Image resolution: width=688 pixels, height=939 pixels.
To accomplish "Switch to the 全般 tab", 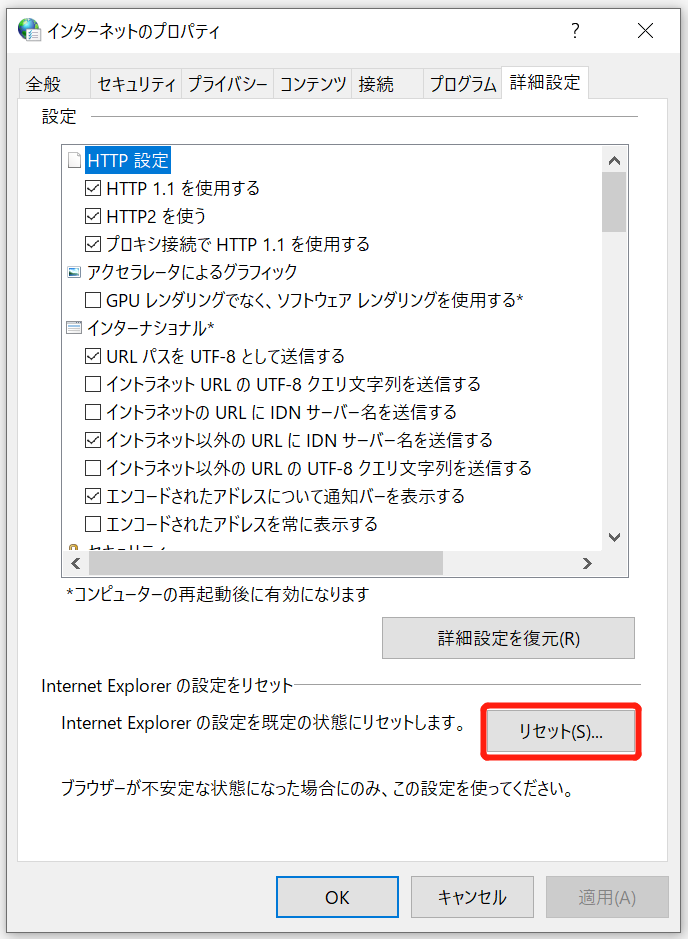I will 54,84.
